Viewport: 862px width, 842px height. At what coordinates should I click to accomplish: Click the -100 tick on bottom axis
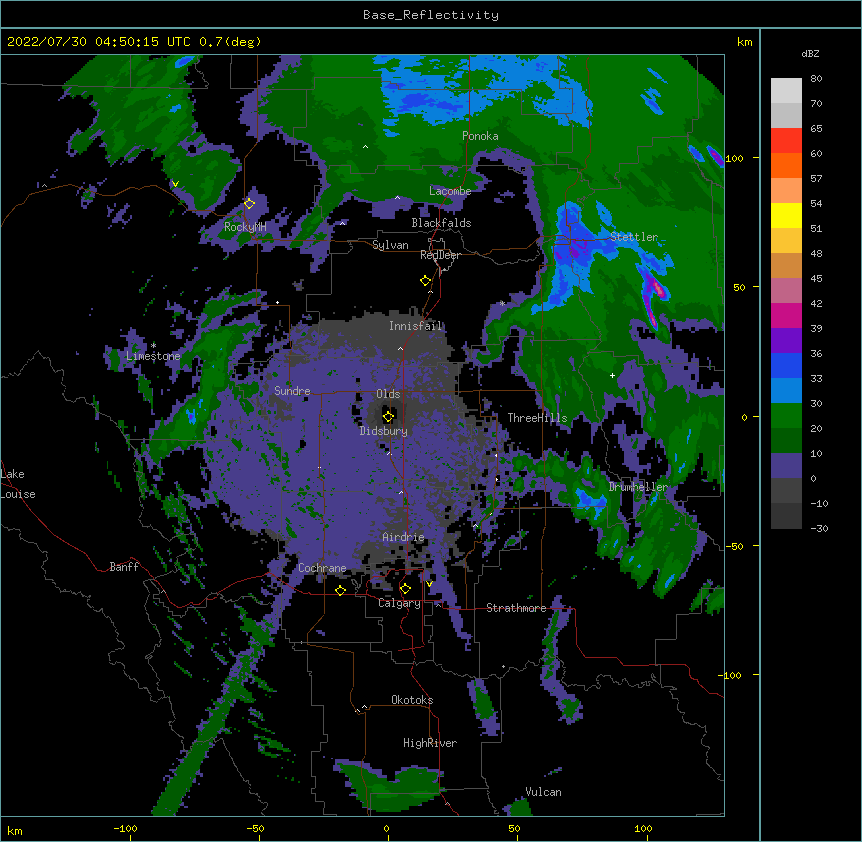(125, 828)
